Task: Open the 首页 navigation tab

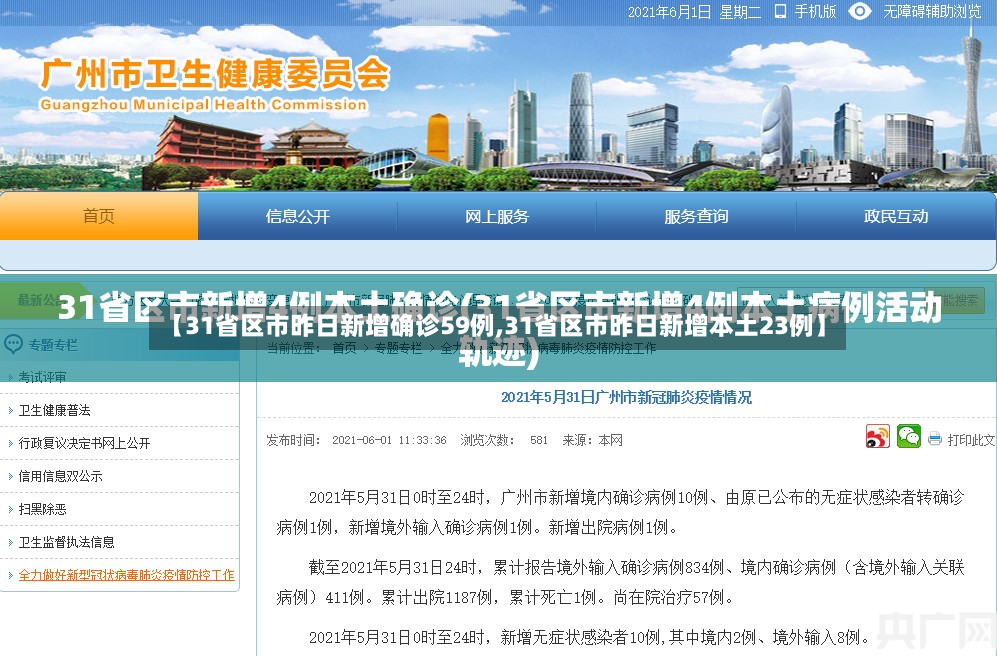Action: pos(99,216)
